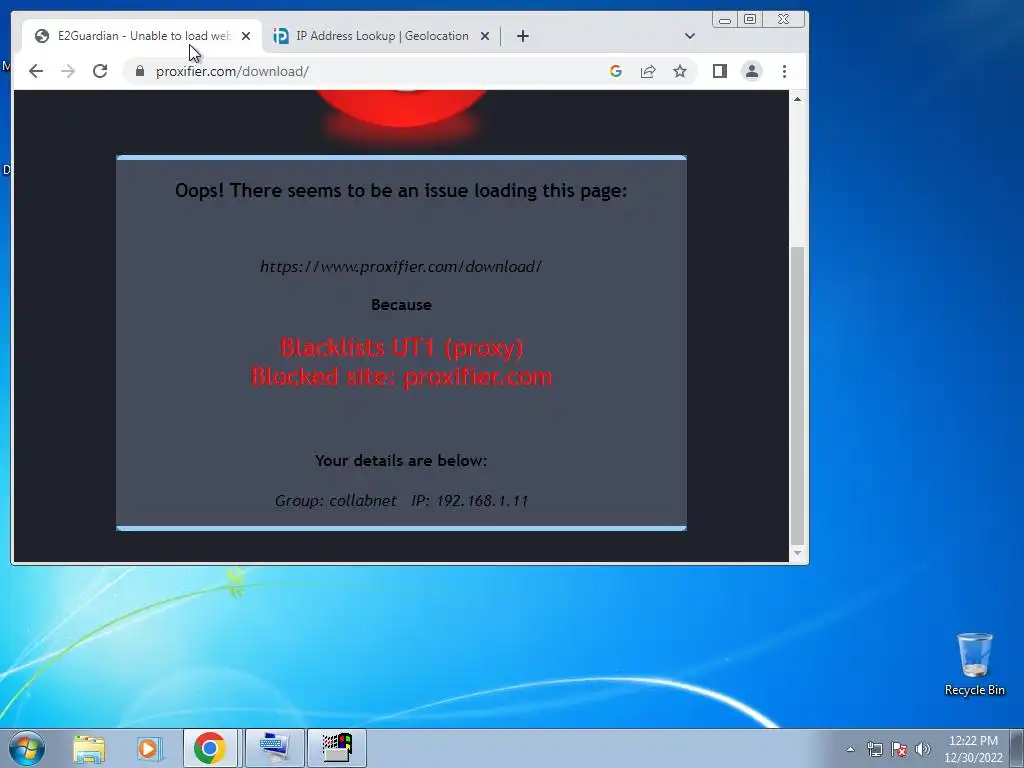
Task: Click scrollbar up arrow in browser page
Action: tap(797, 99)
